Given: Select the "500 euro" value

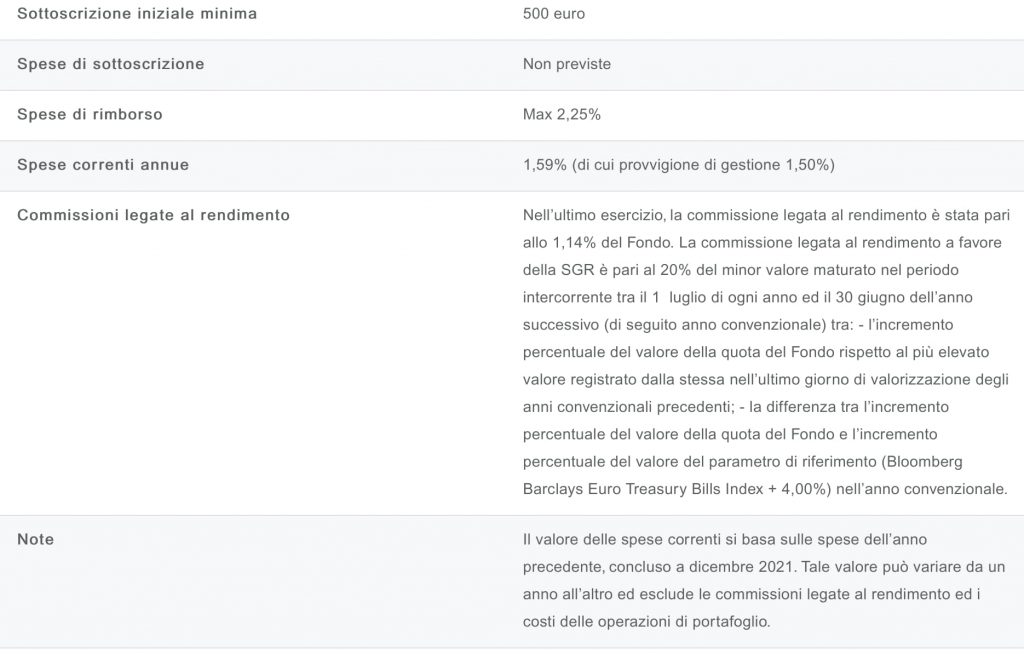Looking at the screenshot, I should [554, 14].
